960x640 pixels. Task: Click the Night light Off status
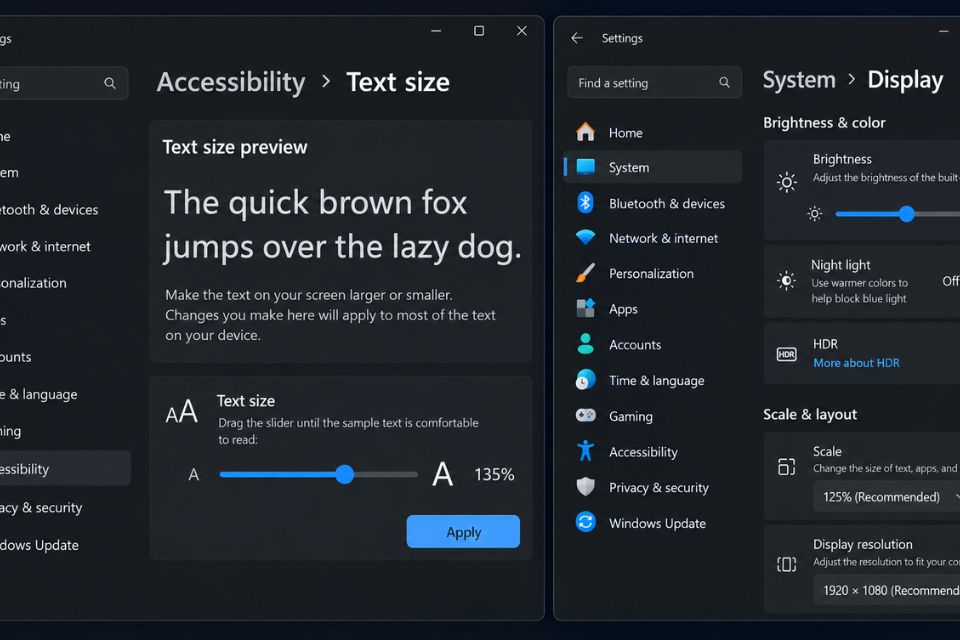[x=951, y=281]
